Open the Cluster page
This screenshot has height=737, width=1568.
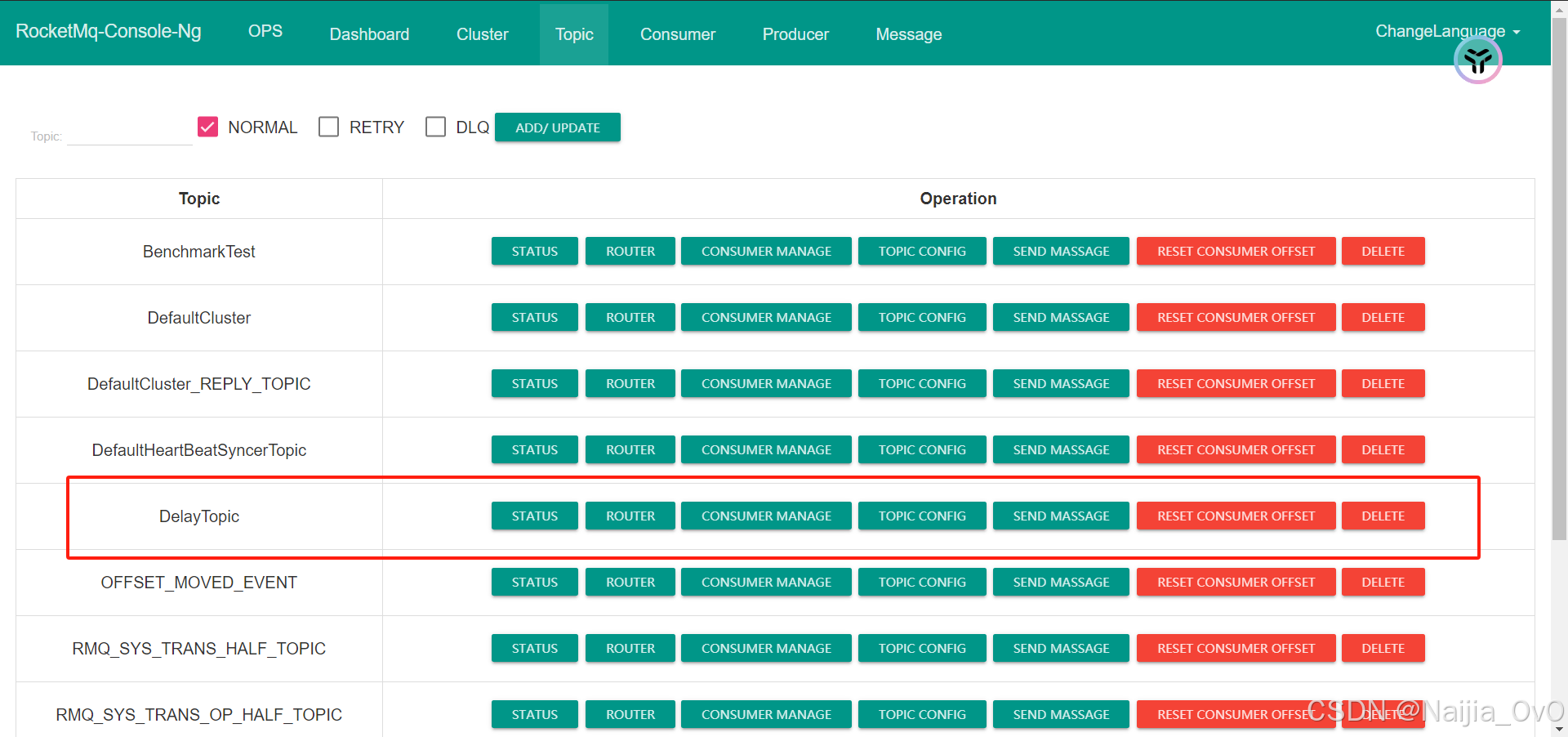482,34
